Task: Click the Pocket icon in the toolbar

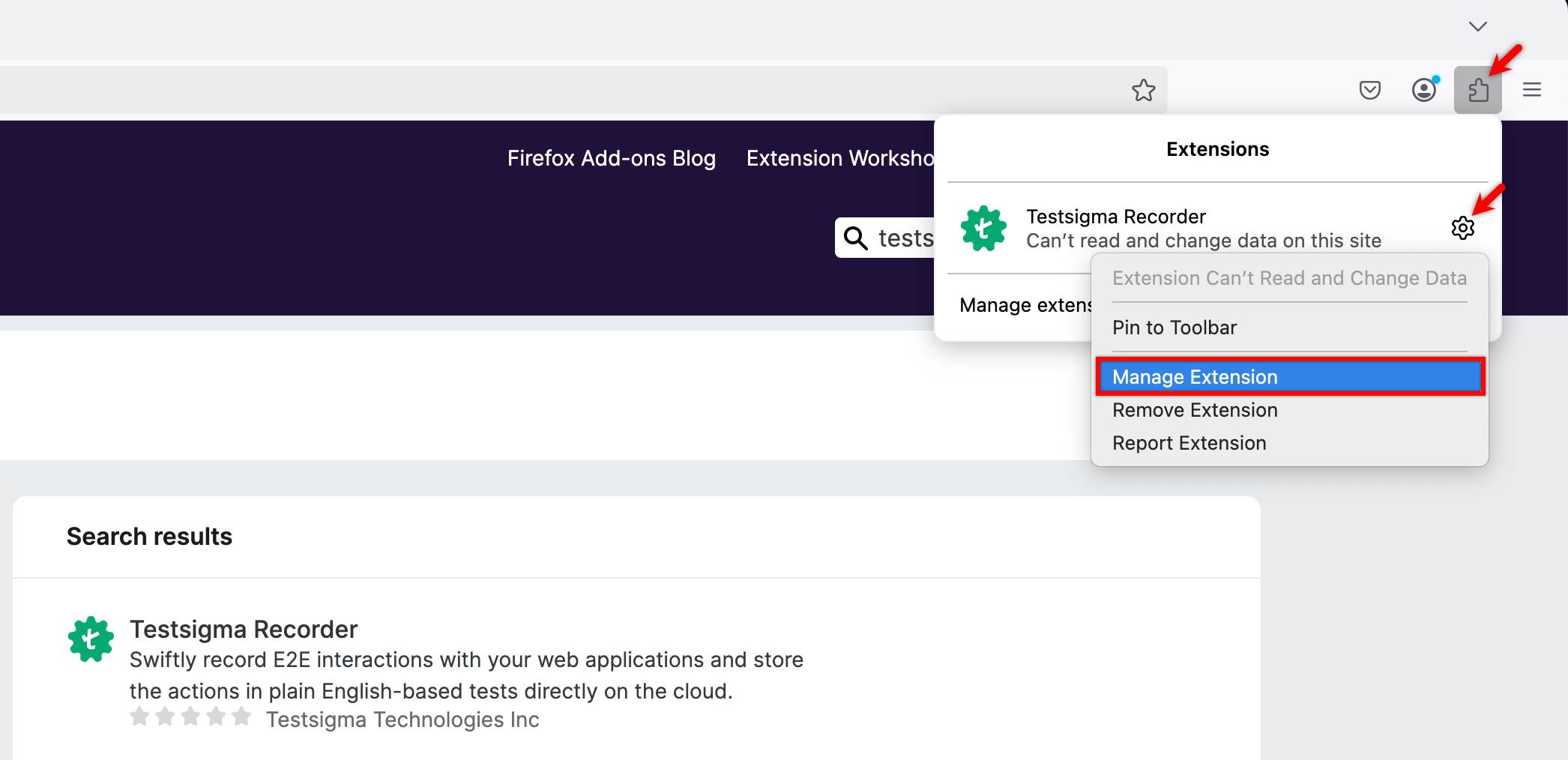Action: [1370, 89]
